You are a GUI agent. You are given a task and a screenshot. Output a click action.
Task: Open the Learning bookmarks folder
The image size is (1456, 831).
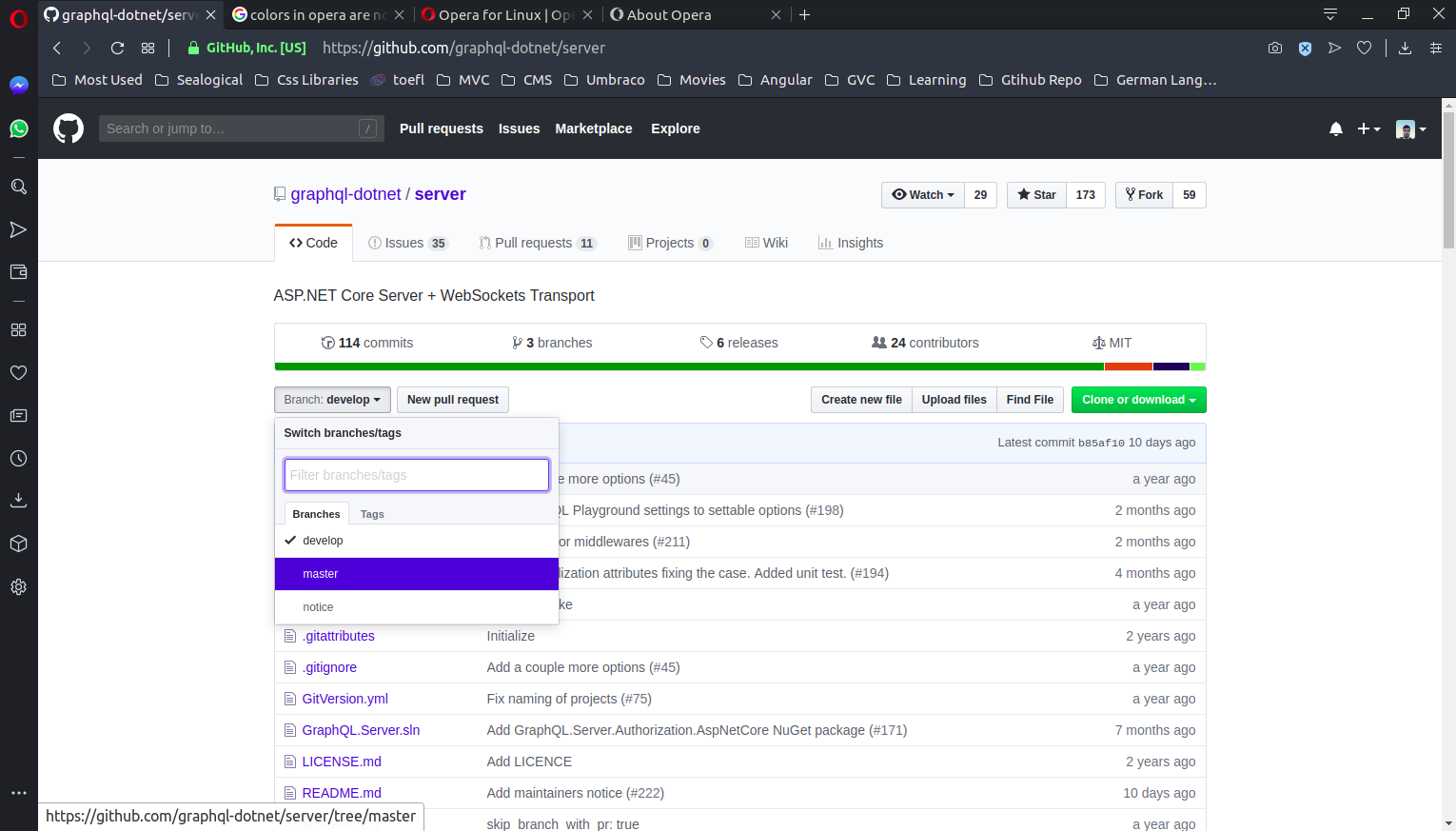[x=926, y=80]
